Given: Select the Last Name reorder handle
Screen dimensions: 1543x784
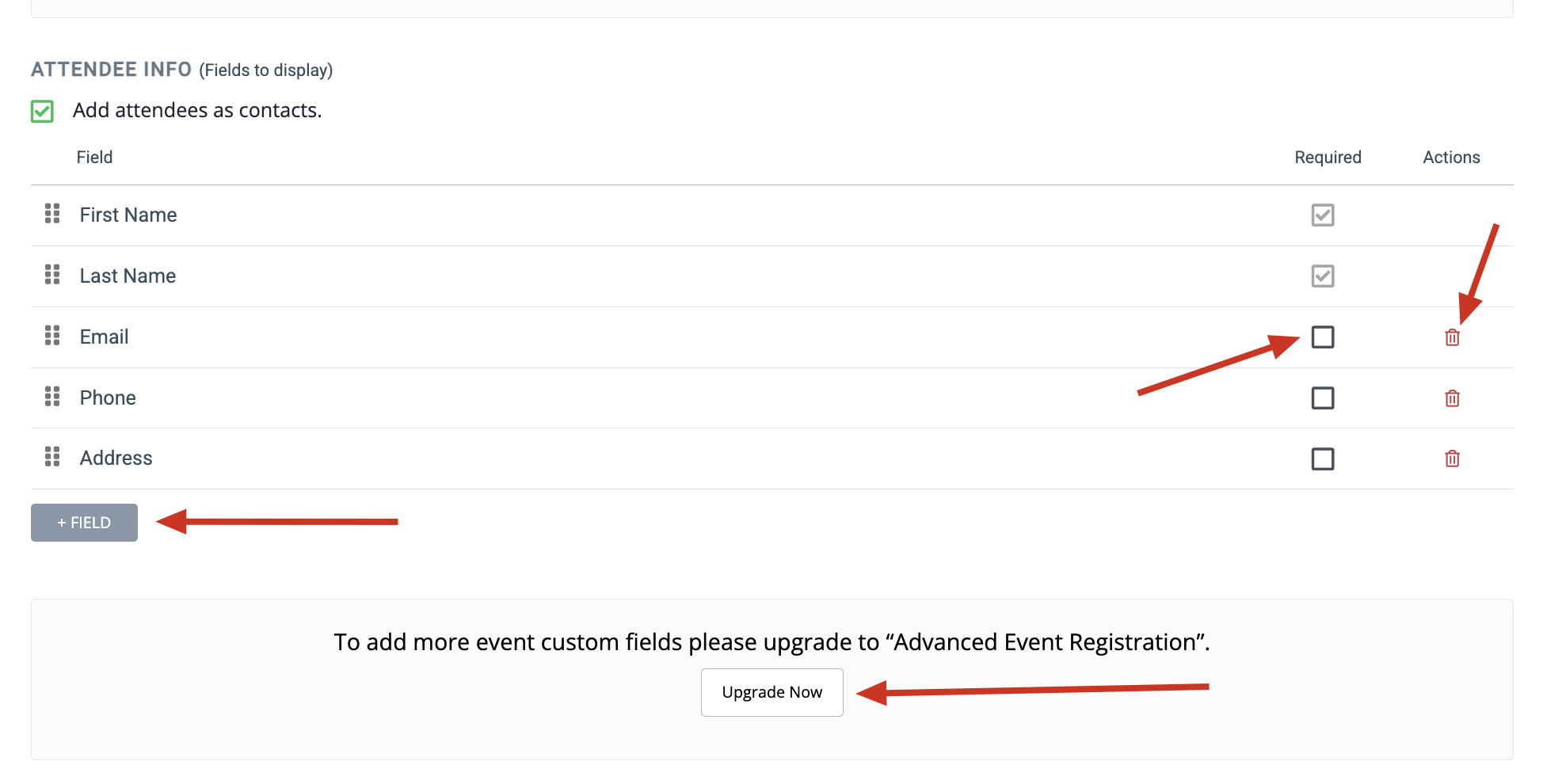Looking at the screenshot, I should 52,275.
